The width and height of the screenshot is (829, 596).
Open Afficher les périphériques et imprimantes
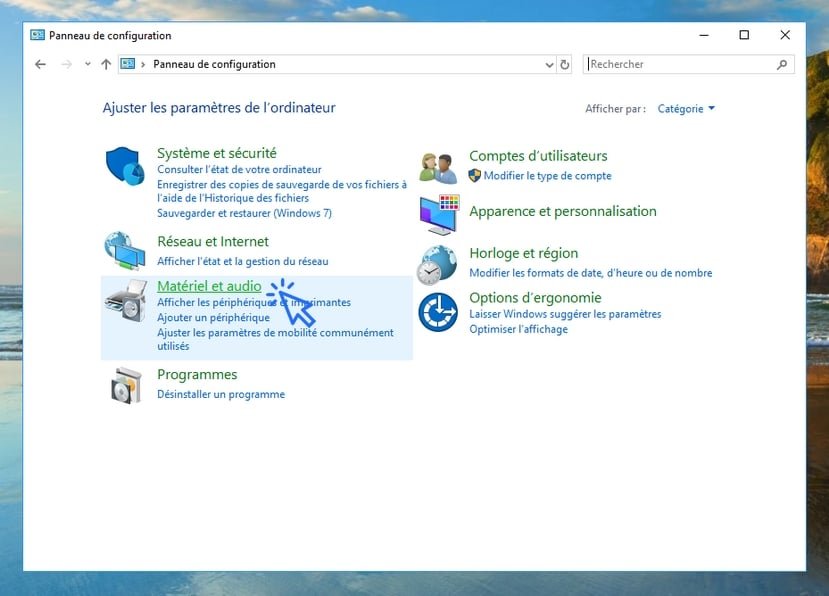point(254,302)
